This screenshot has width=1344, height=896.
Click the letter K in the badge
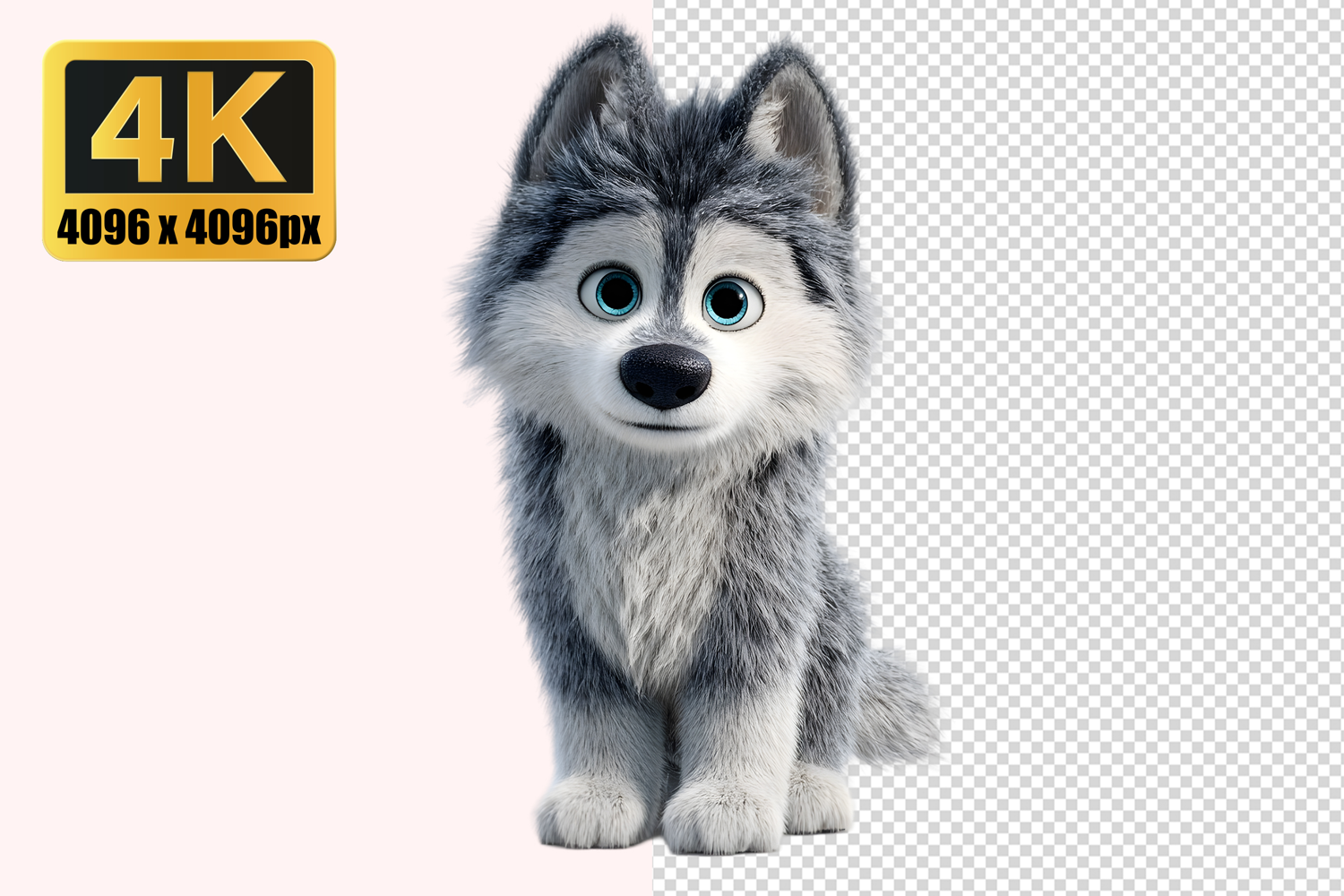pos(236,126)
